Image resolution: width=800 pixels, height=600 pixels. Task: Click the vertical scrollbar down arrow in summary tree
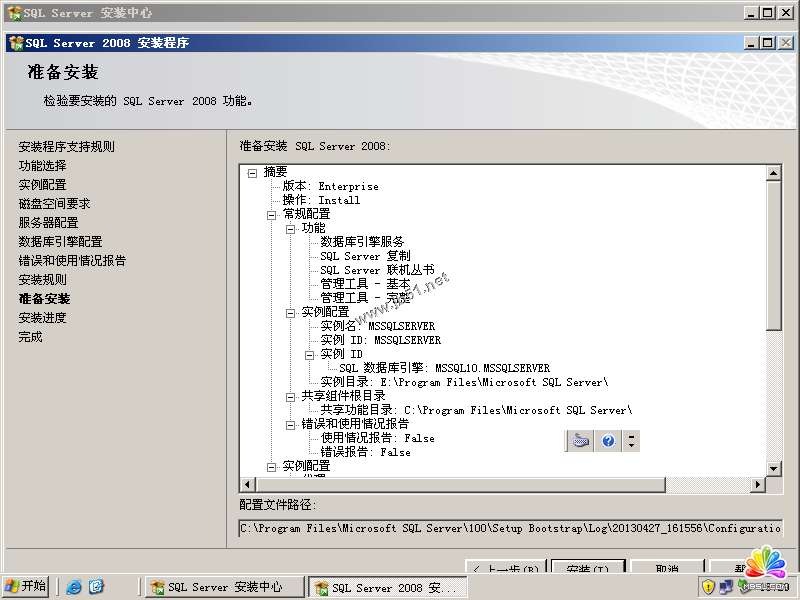(773, 469)
